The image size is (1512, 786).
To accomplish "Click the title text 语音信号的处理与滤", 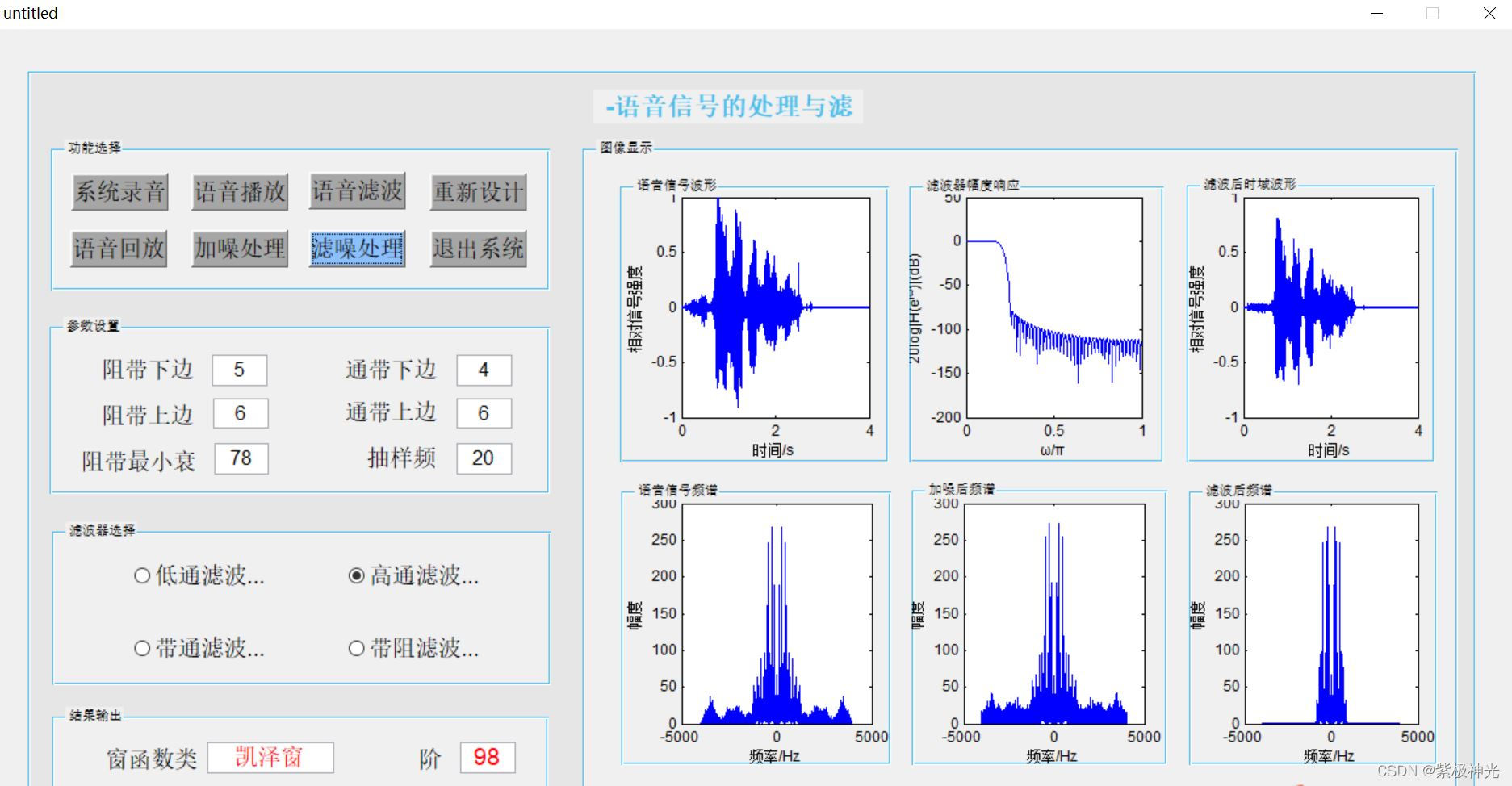I will tap(728, 107).
